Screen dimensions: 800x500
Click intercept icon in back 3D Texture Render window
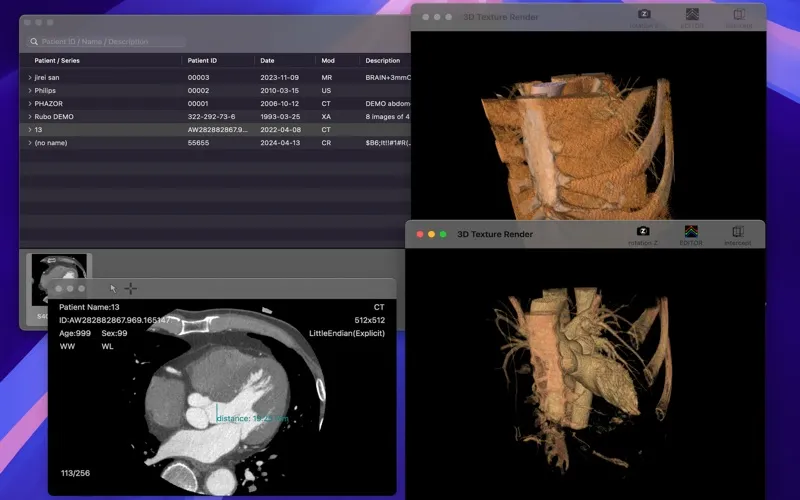click(739, 14)
